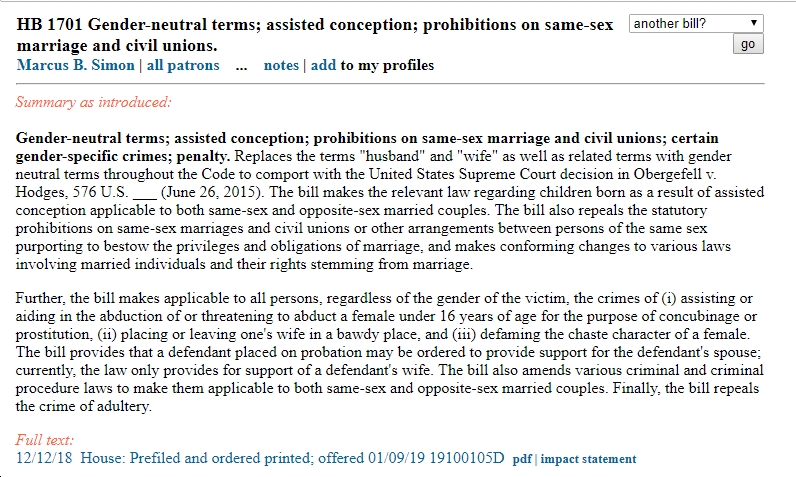Open the notes link

click(281, 65)
